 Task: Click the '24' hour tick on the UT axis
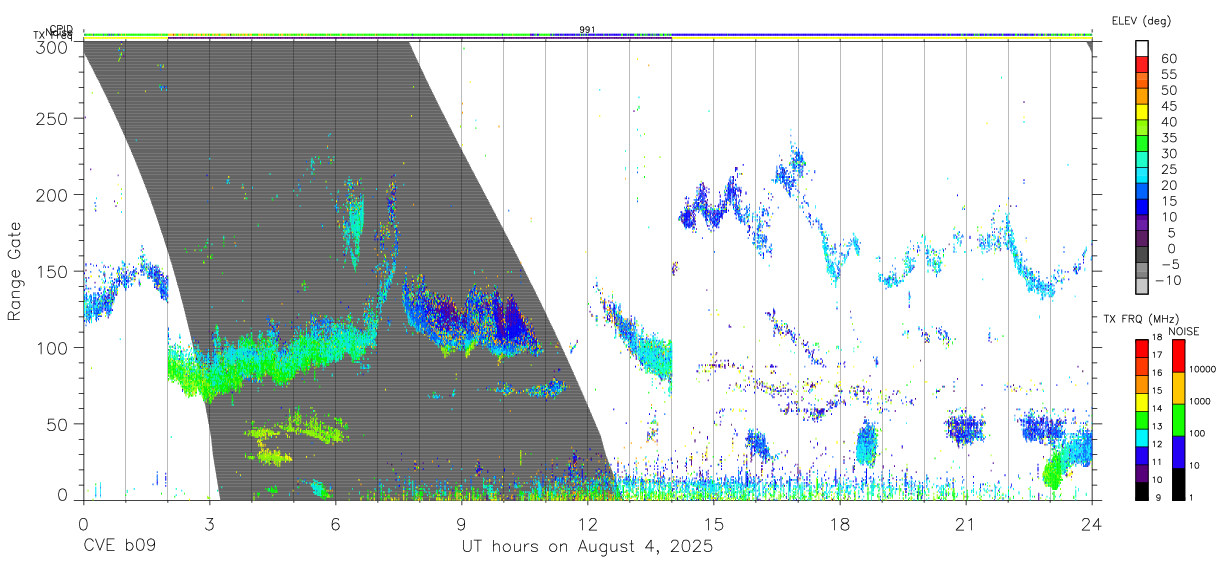[1091, 523]
